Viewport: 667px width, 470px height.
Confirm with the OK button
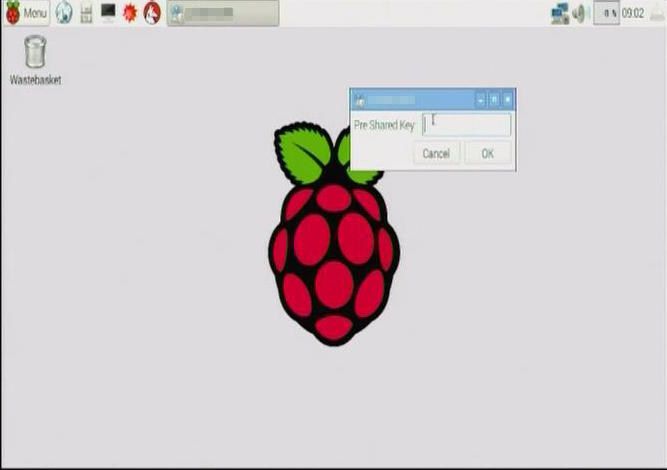click(x=488, y=153)
